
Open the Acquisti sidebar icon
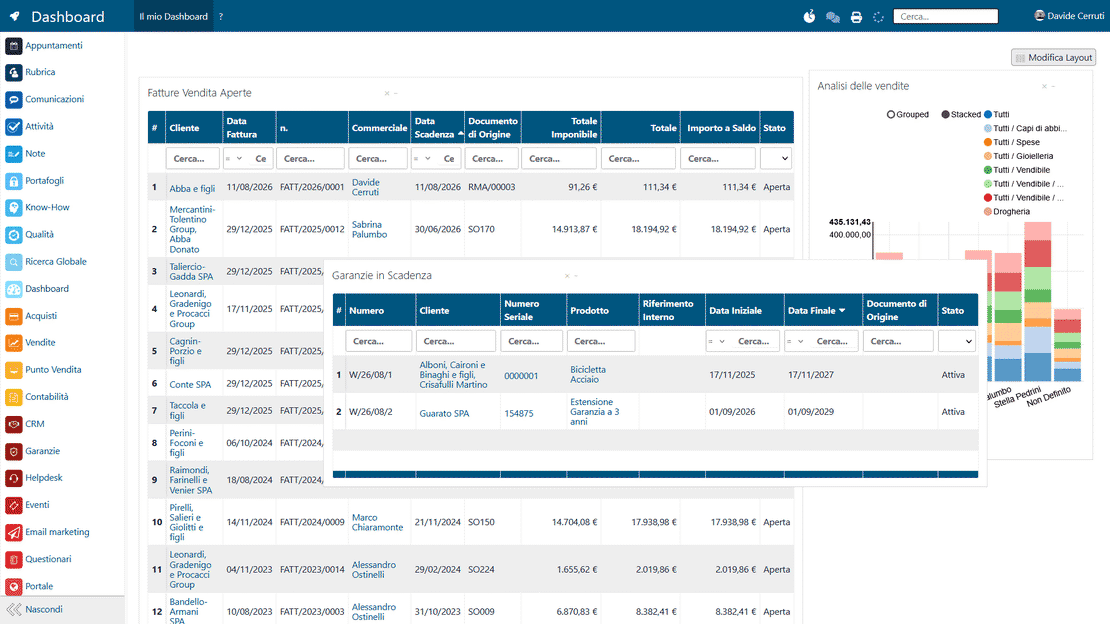[x=13, y=316]
